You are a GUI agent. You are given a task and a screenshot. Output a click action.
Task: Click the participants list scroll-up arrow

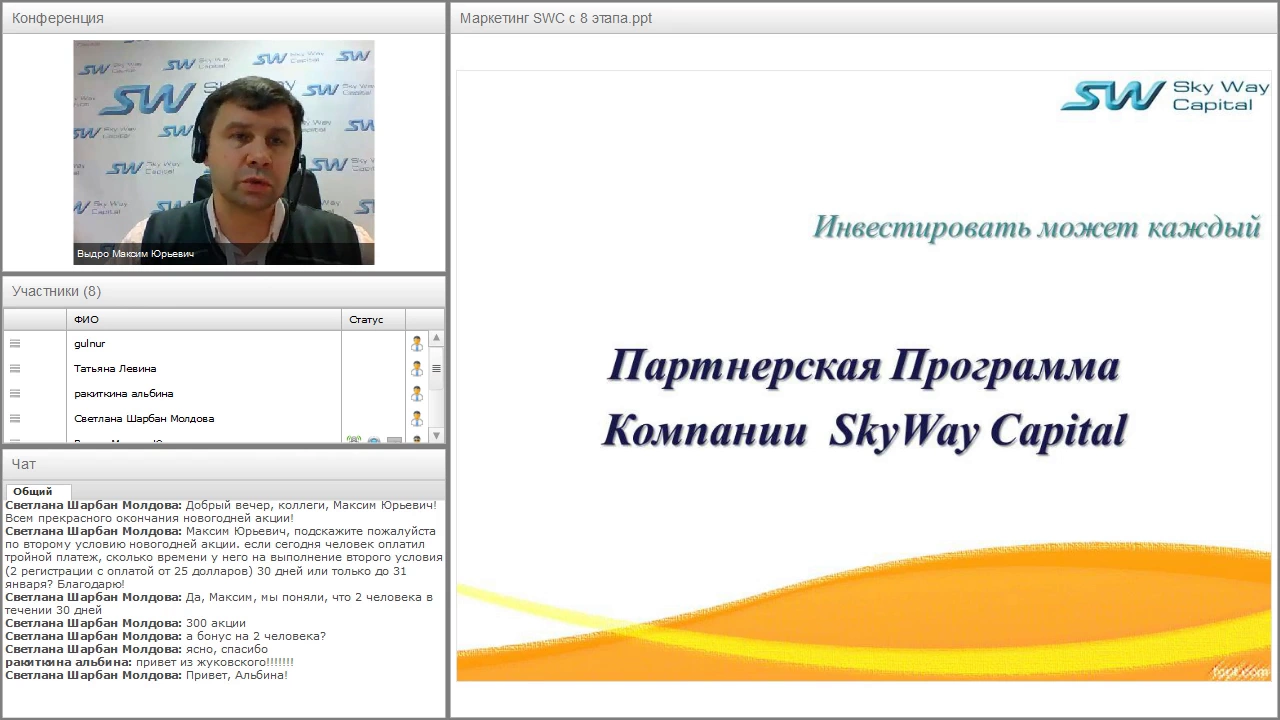click(x=436, y=338)
